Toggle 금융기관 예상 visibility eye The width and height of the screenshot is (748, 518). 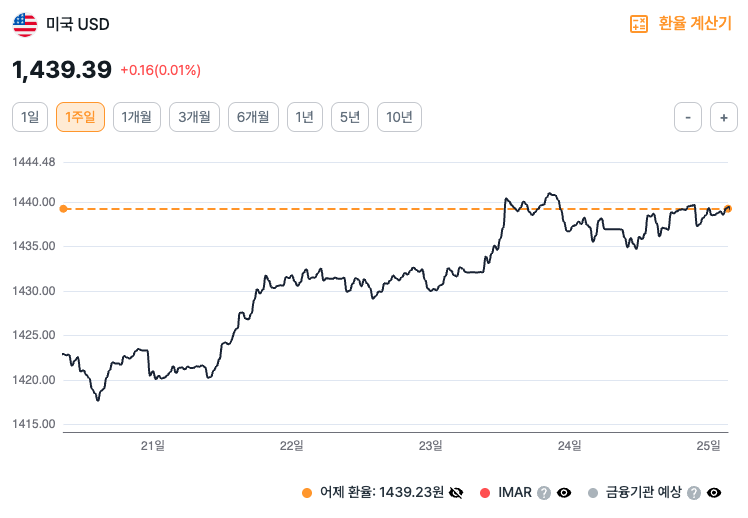[x=714, y=492]
